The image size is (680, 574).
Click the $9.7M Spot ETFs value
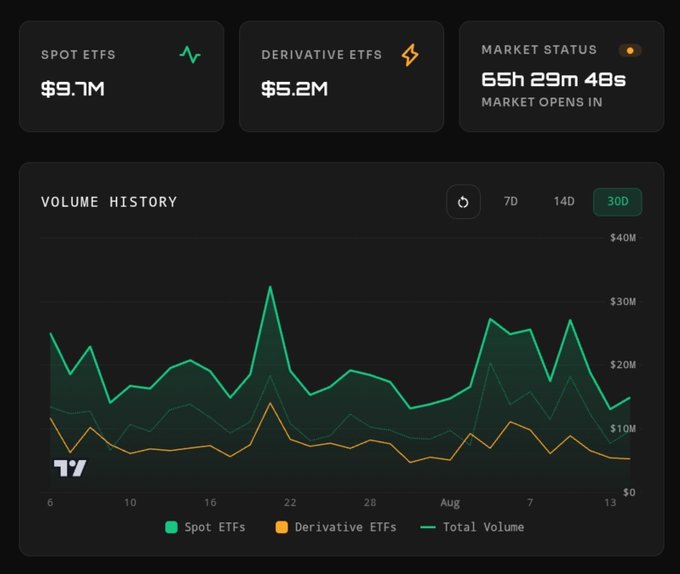tap(72, 89)
